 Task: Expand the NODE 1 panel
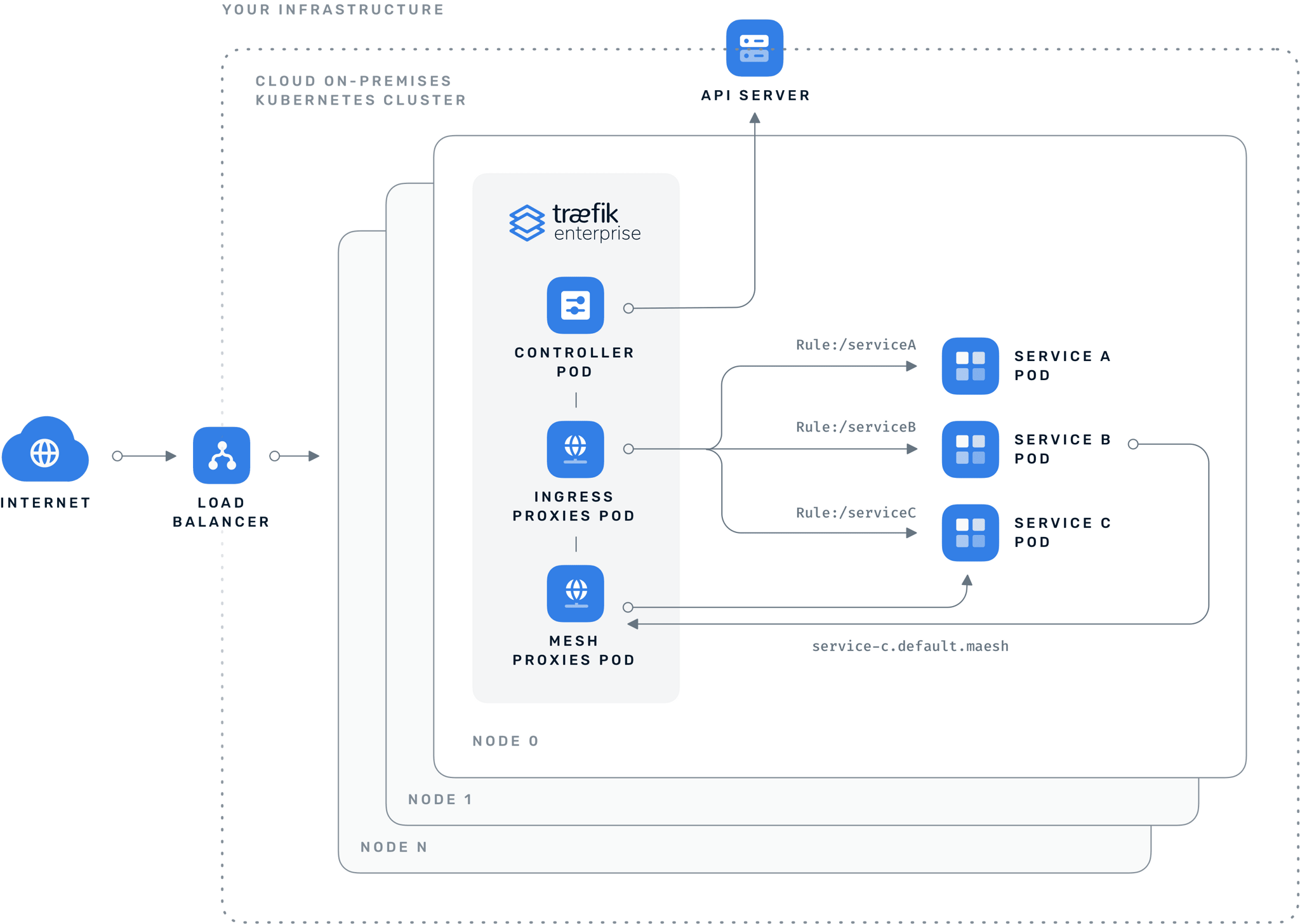pos(439,799)
